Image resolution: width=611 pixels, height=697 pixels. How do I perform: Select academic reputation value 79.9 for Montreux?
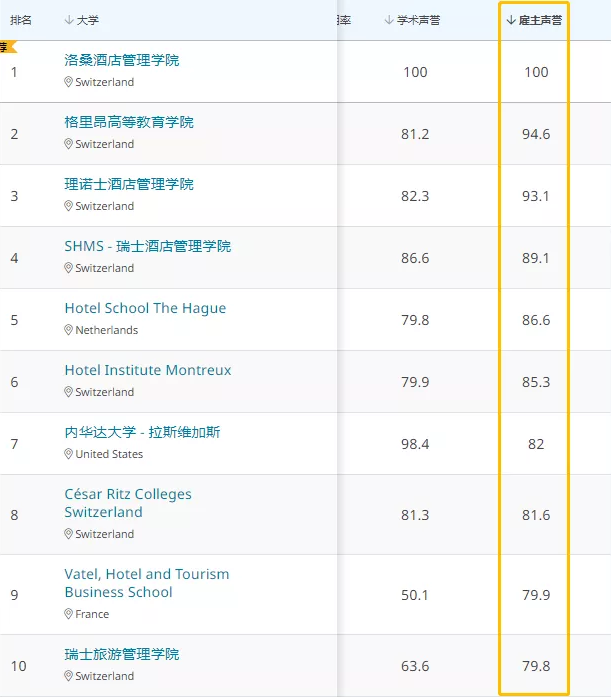tap(415, 382)
